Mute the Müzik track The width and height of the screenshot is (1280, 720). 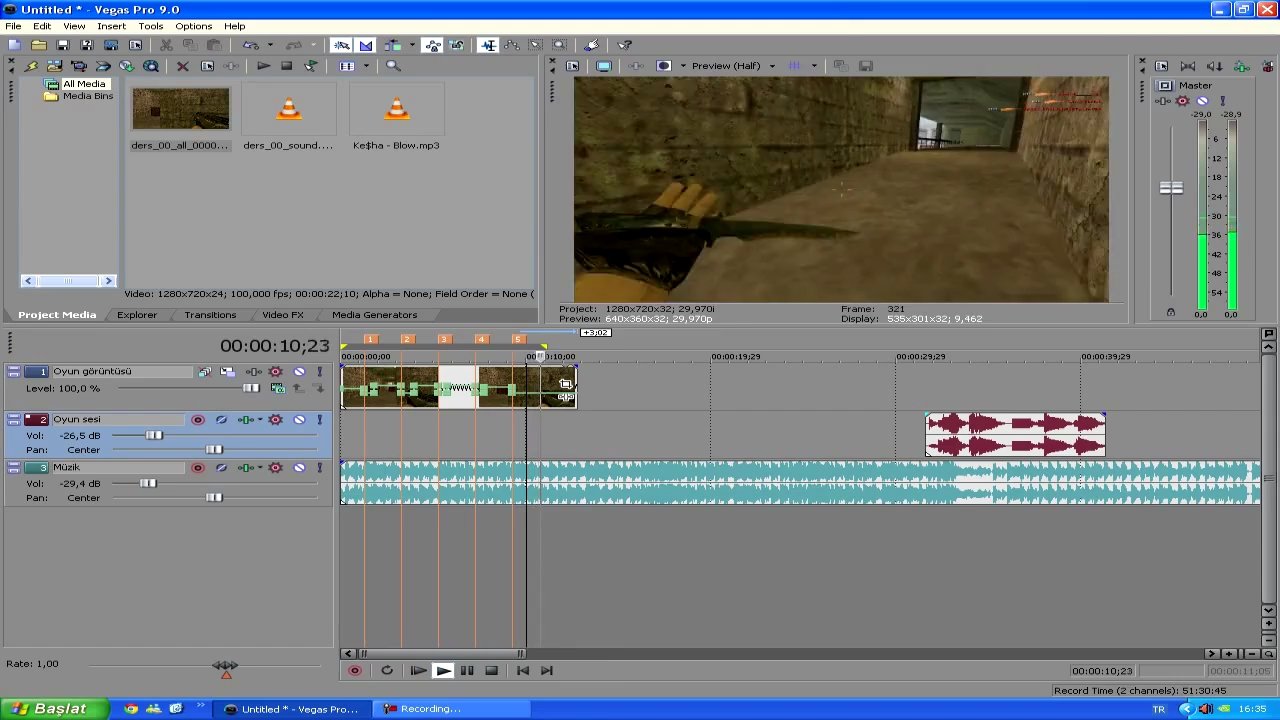point(299,468)
